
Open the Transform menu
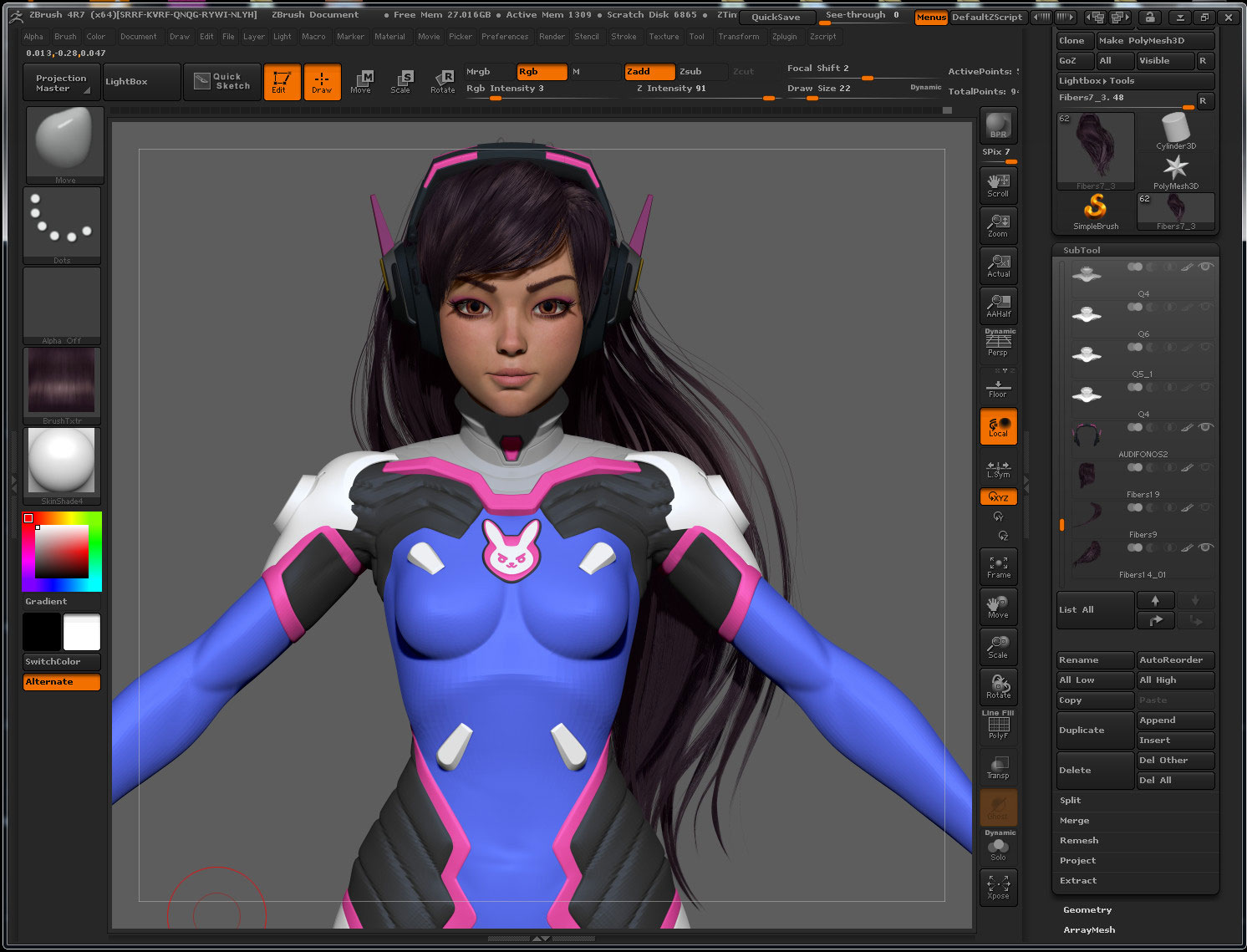(739, 36)
